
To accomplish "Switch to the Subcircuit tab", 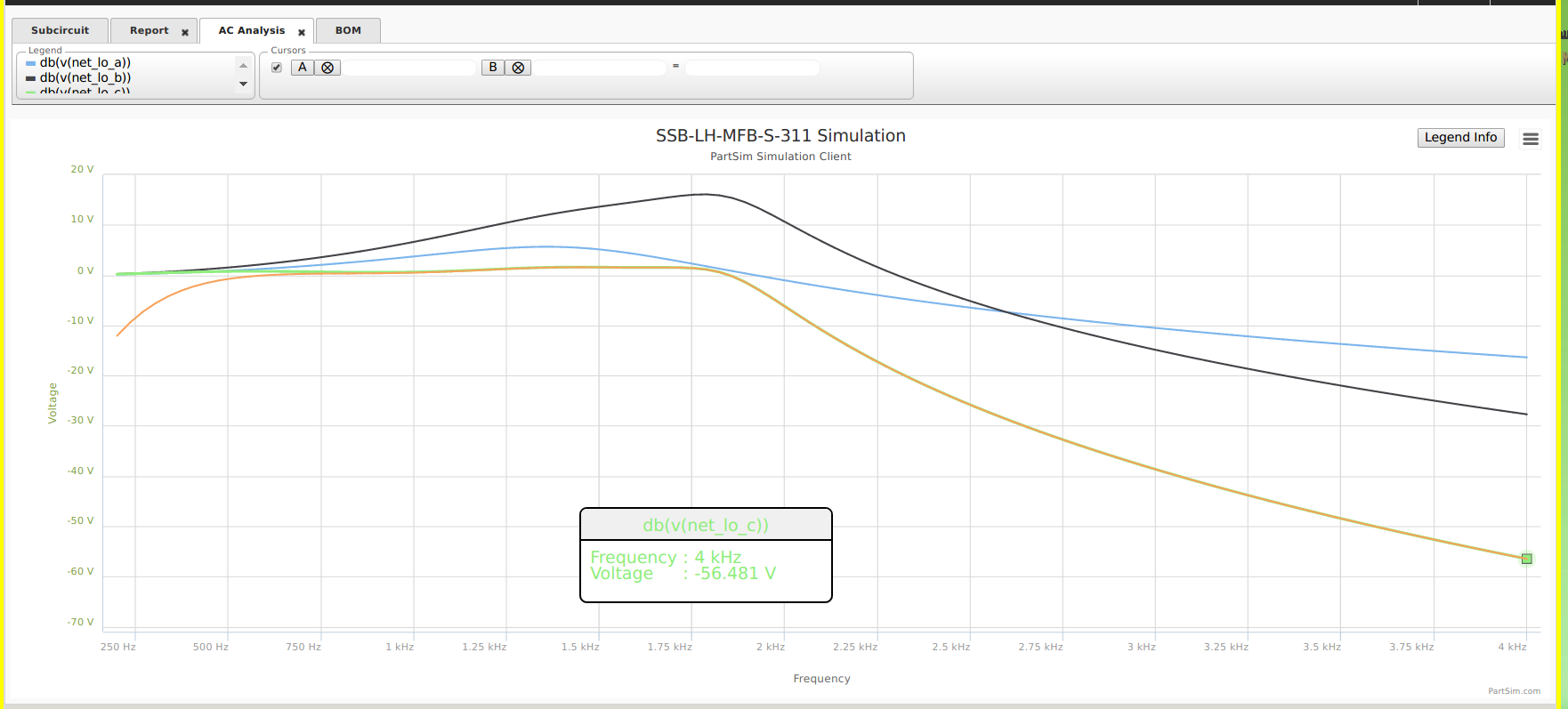I will pos(61,30).
